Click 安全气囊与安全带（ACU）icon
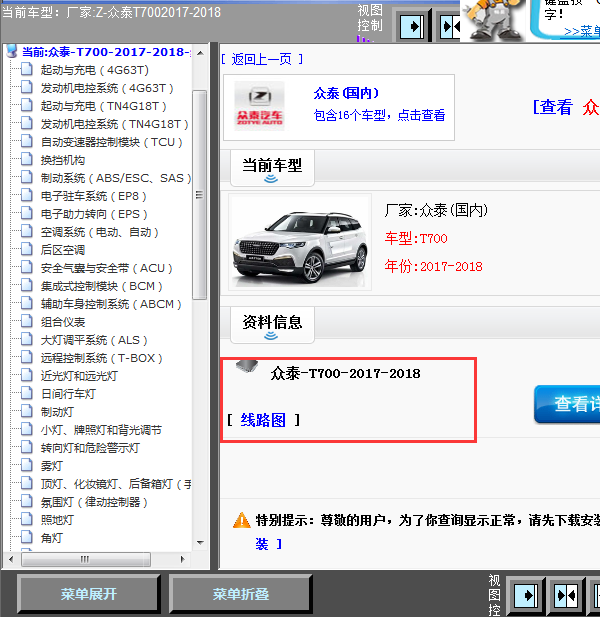Viewport: 600px width, 617px height. pos(27,268)
